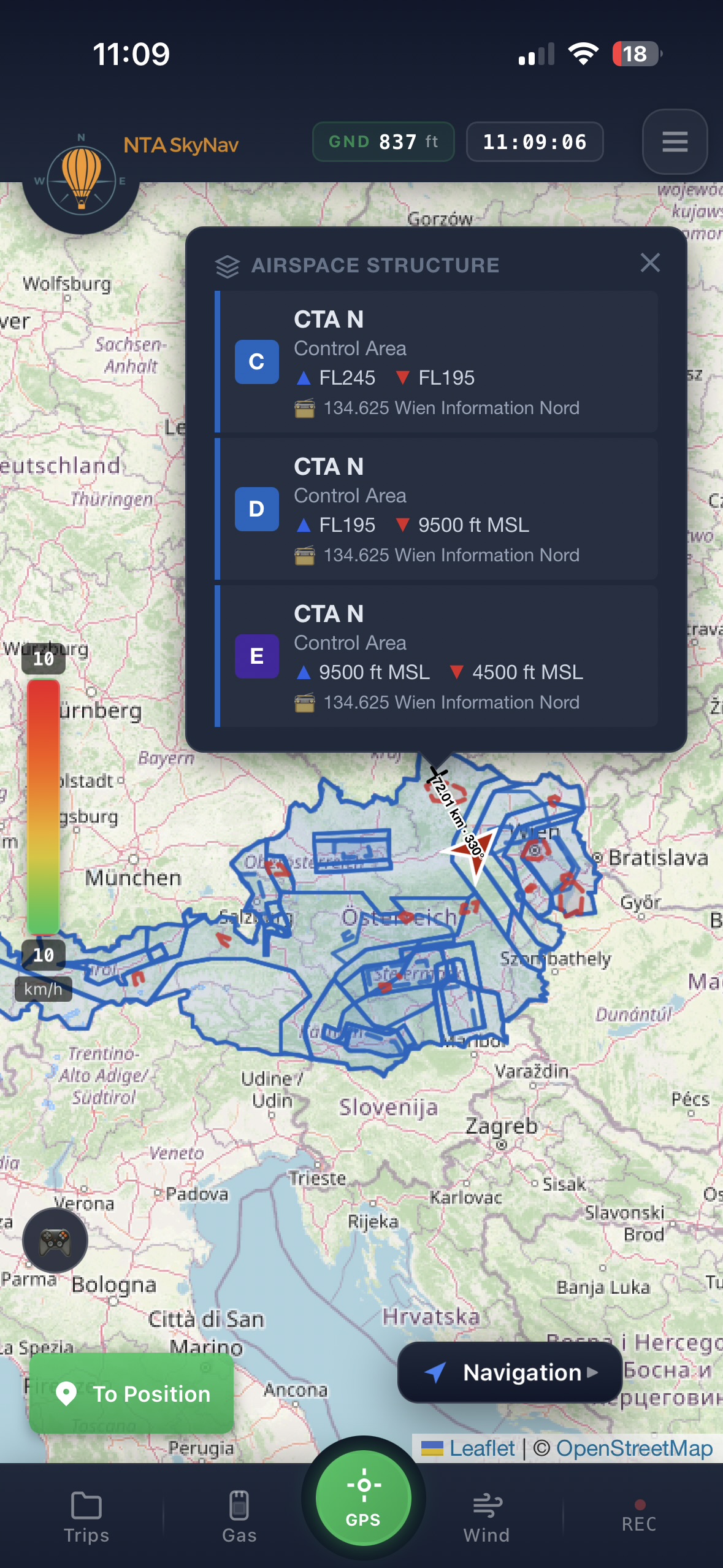
Task: Open the hamburger menu
Action: click(675, 142)
